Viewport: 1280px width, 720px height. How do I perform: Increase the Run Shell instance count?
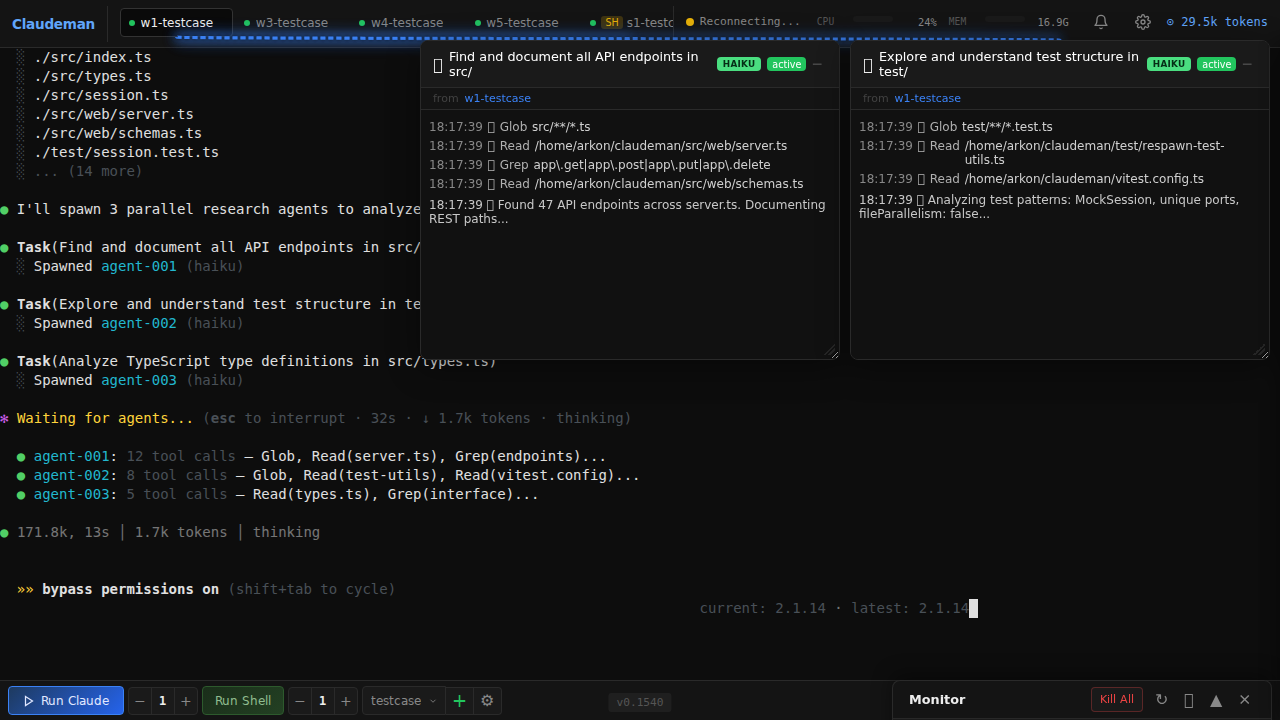pyautogui.click(x=345, y=701)
